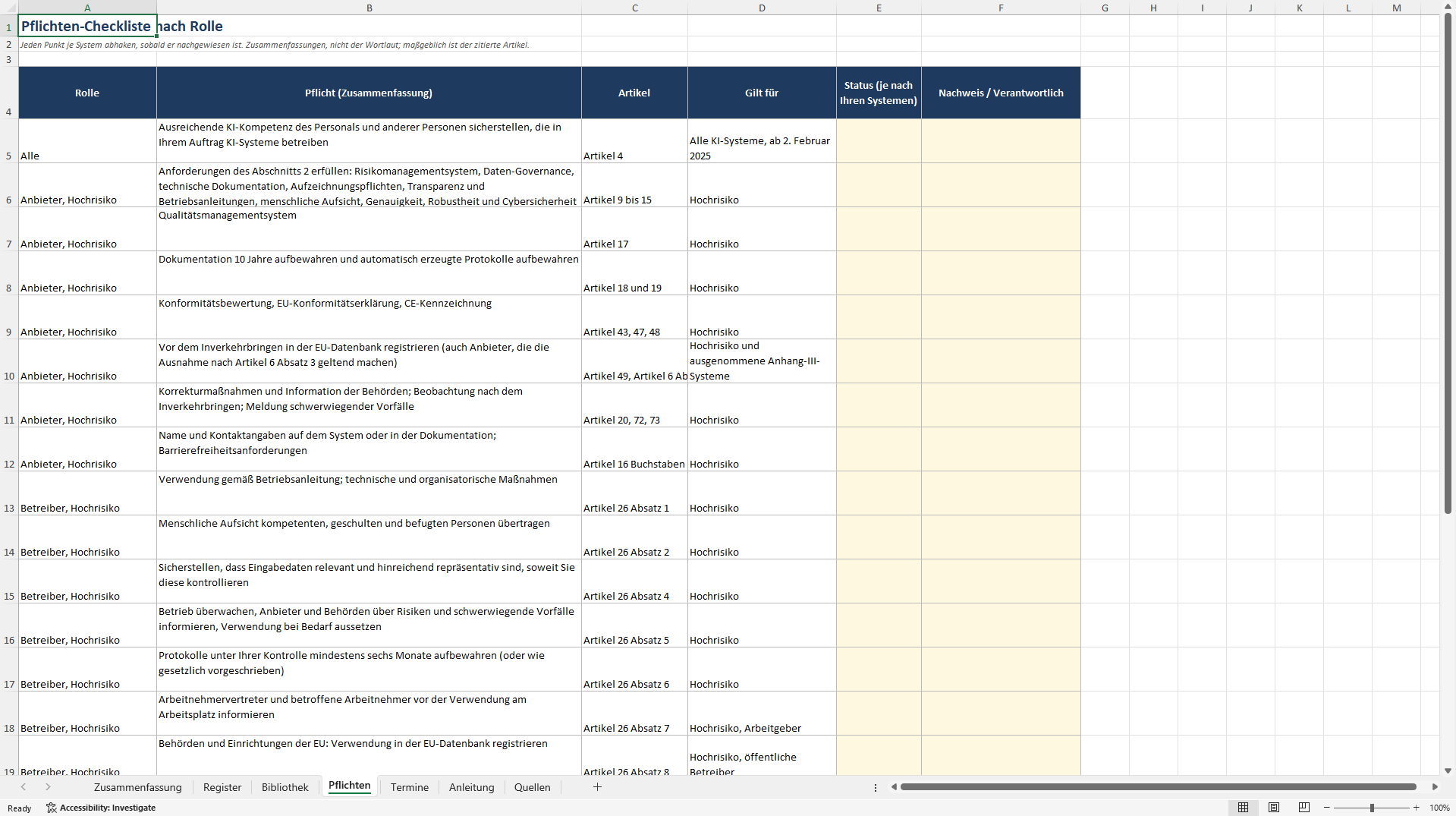Image resolution: width=1456 pixels, height=816 pixels.
Task: Click the Artikel 43, 47, 48 cell
Action: point(634,317)
